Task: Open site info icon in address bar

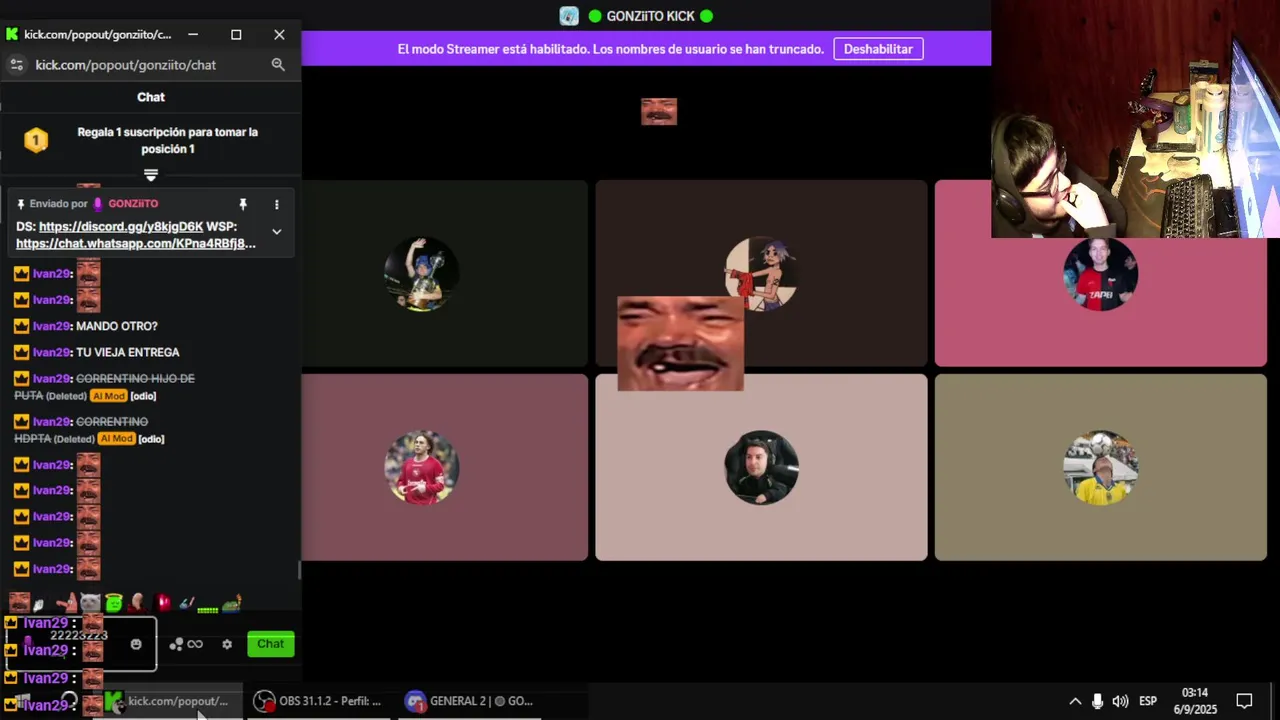Action: coord(16,65)
